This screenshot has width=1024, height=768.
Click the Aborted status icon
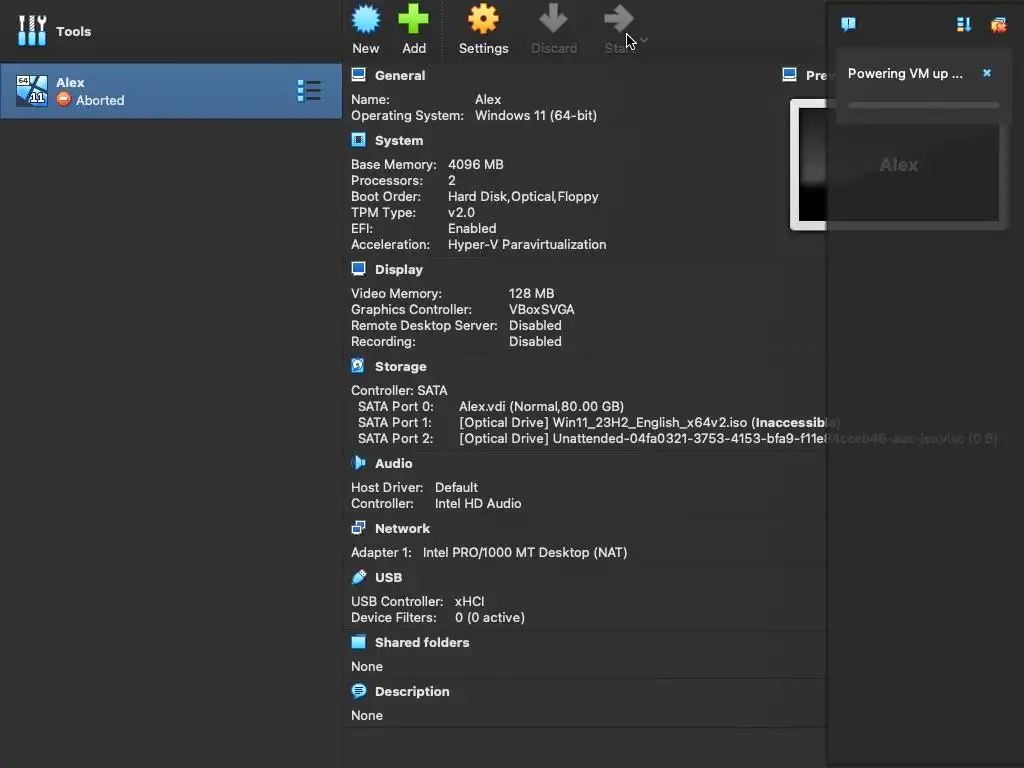point(63,99)
